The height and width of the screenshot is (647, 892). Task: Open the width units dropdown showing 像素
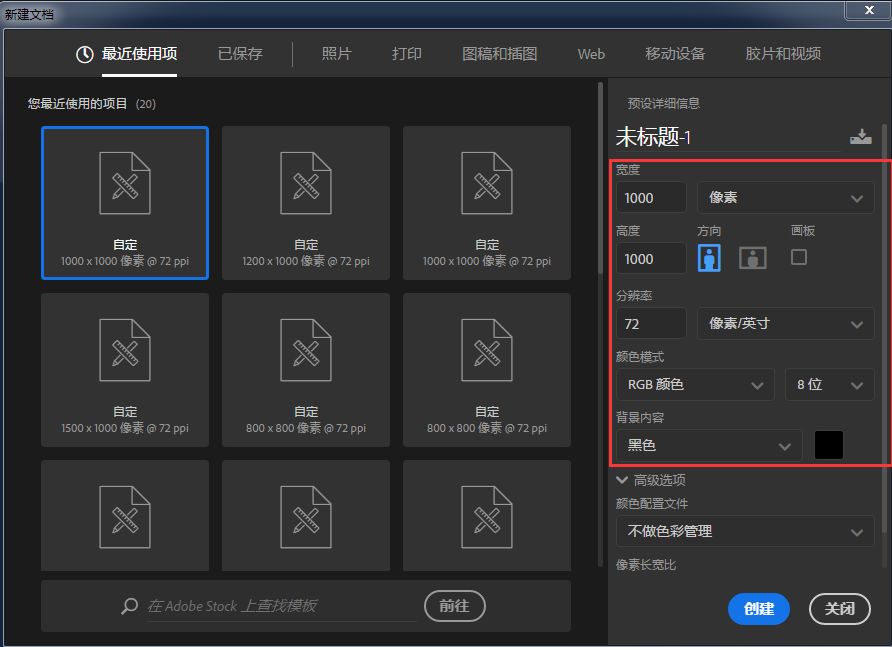[785, 198]
